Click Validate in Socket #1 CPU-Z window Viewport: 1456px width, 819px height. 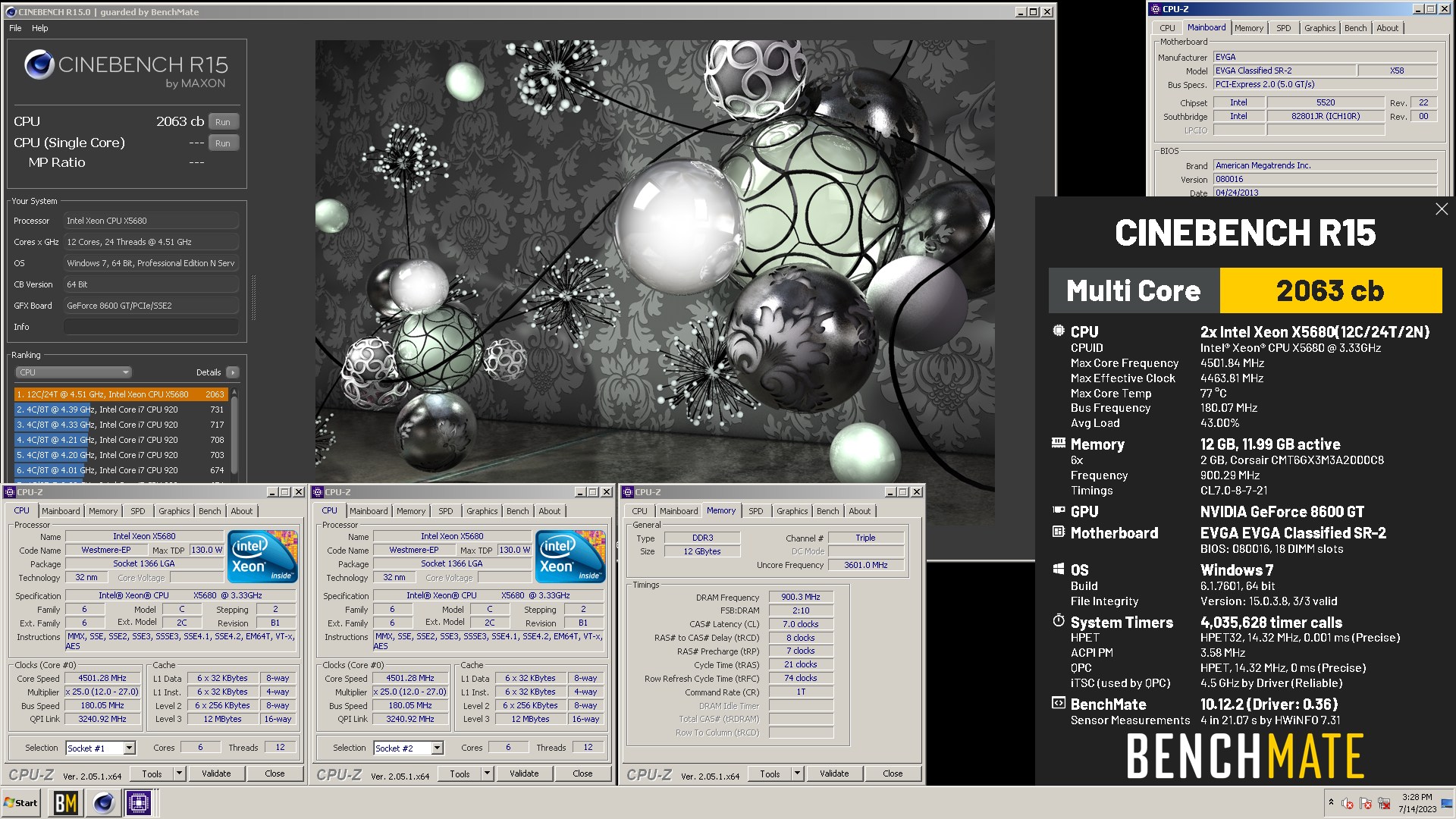click(216, 773)
